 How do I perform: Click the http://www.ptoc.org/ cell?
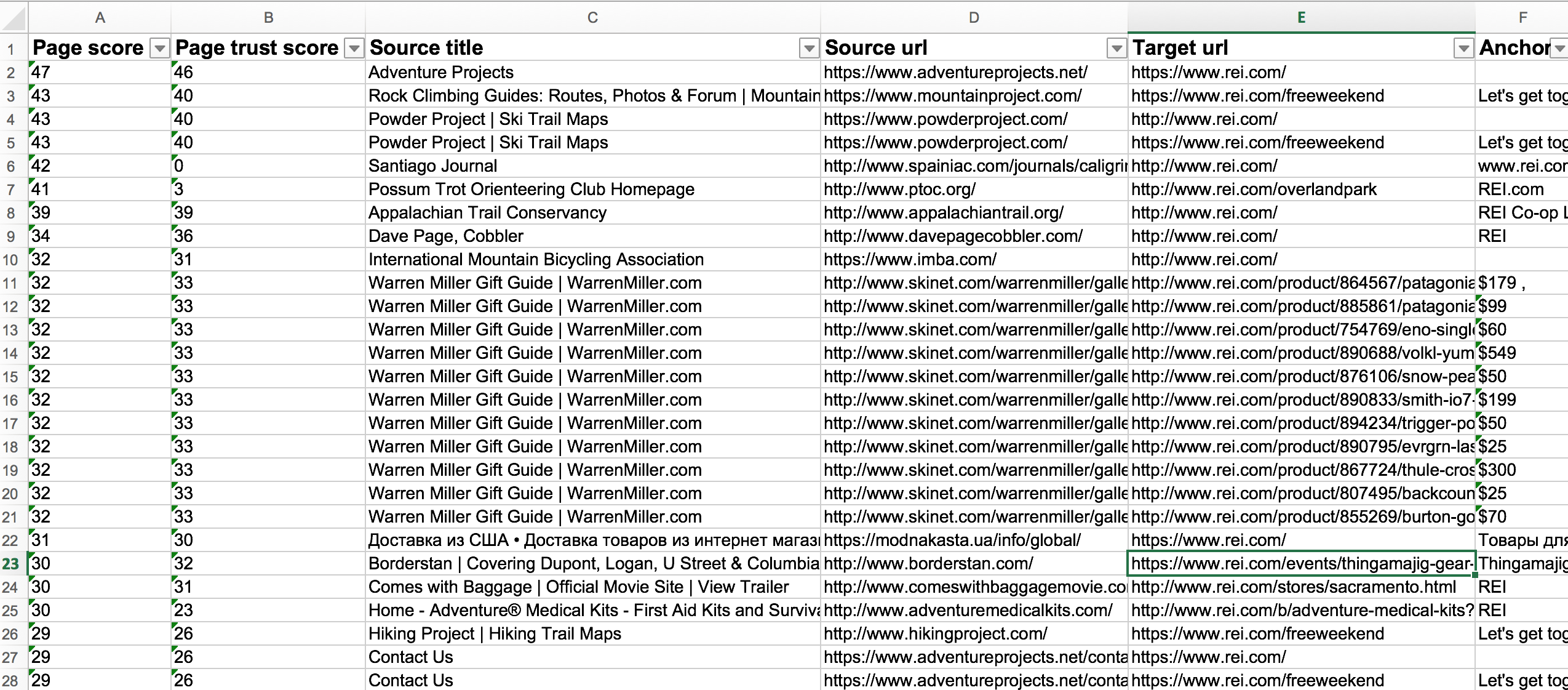974,190
